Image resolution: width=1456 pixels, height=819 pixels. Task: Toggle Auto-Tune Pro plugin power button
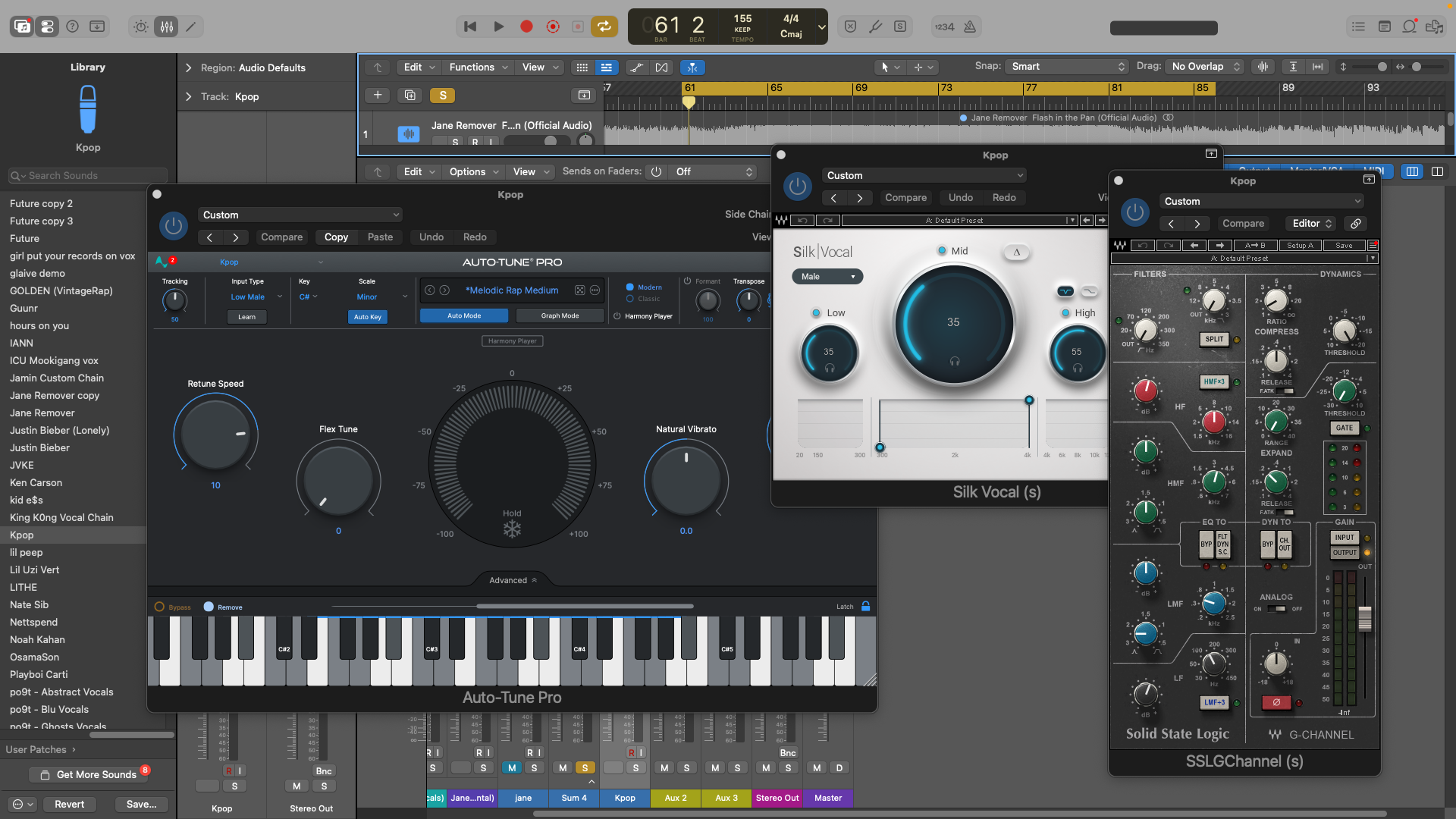tap(174, 225)
